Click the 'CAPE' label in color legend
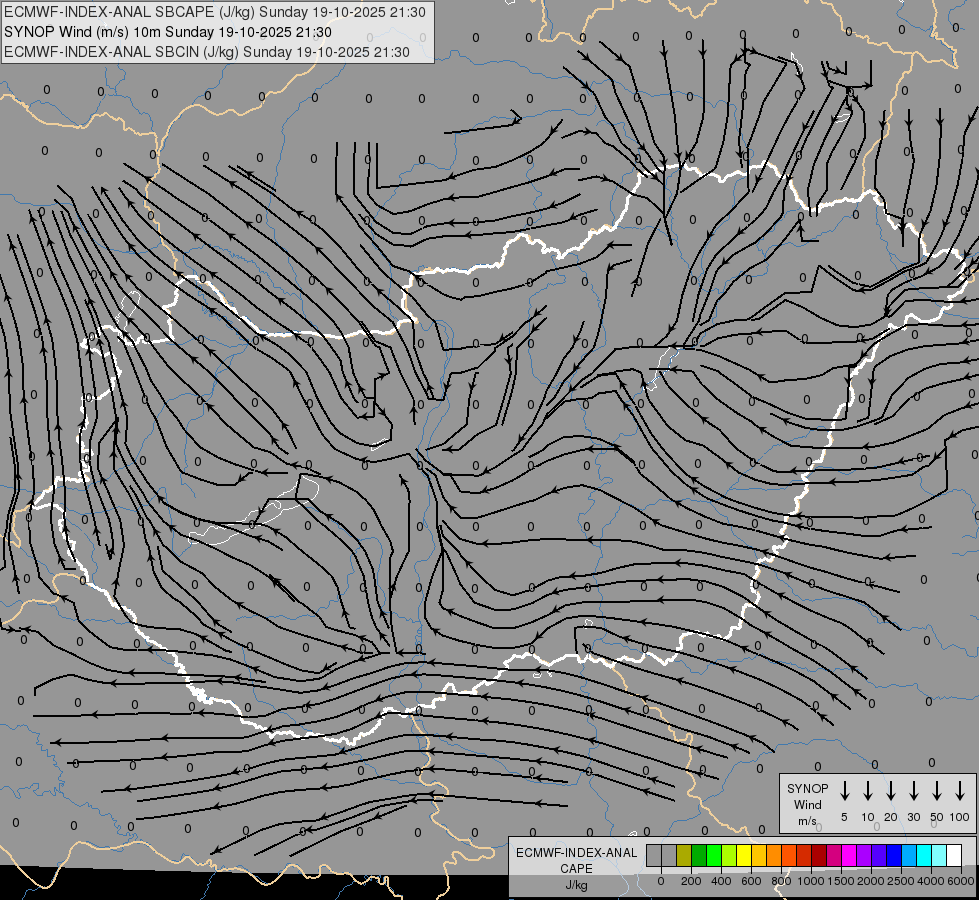Screen dimensions: 979x900 (576, 869)
